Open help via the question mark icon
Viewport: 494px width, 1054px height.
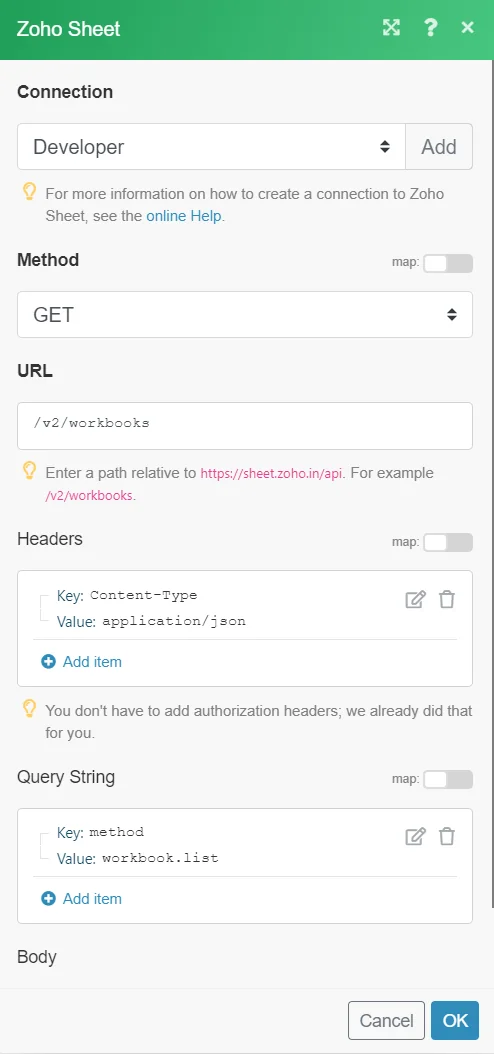point(431,28)
